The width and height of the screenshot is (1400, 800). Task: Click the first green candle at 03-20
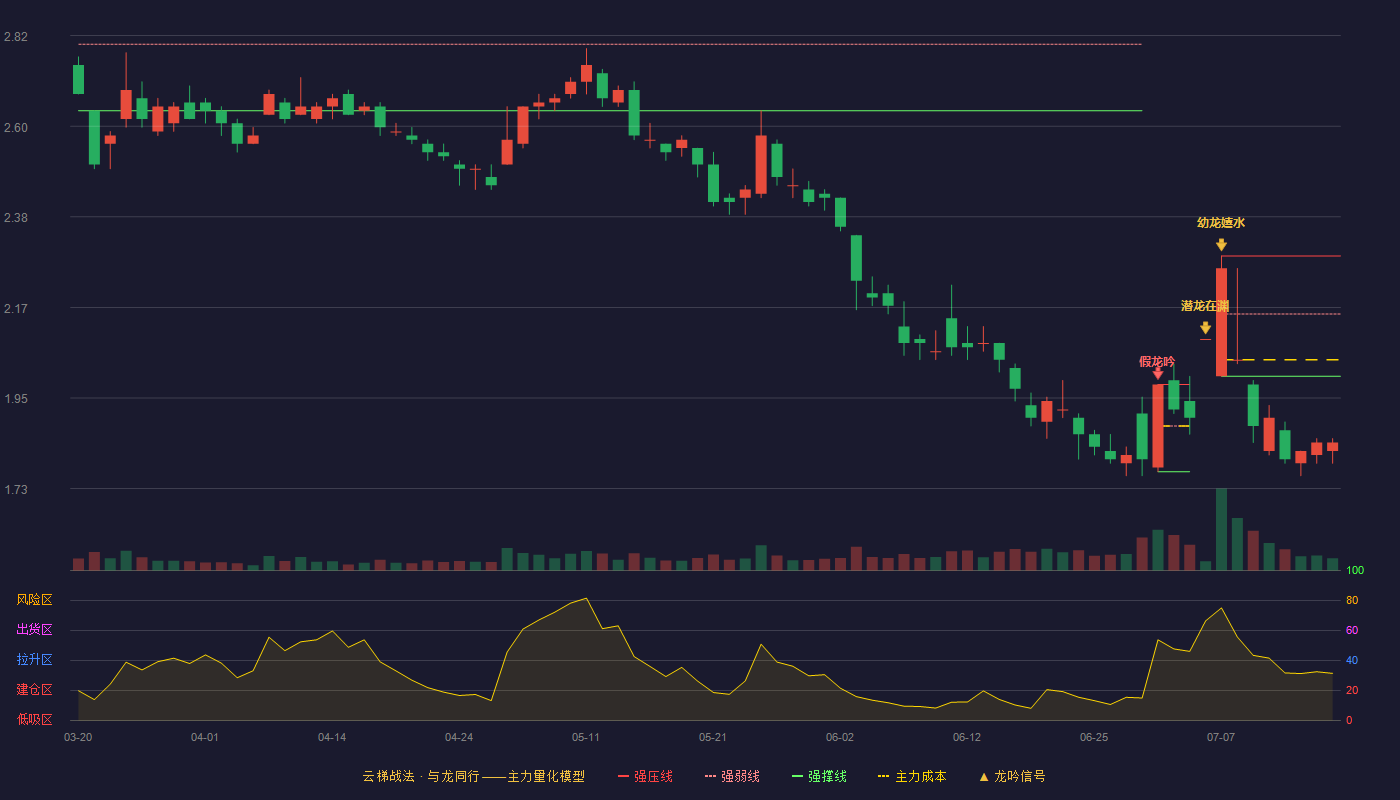coord(78,79)
